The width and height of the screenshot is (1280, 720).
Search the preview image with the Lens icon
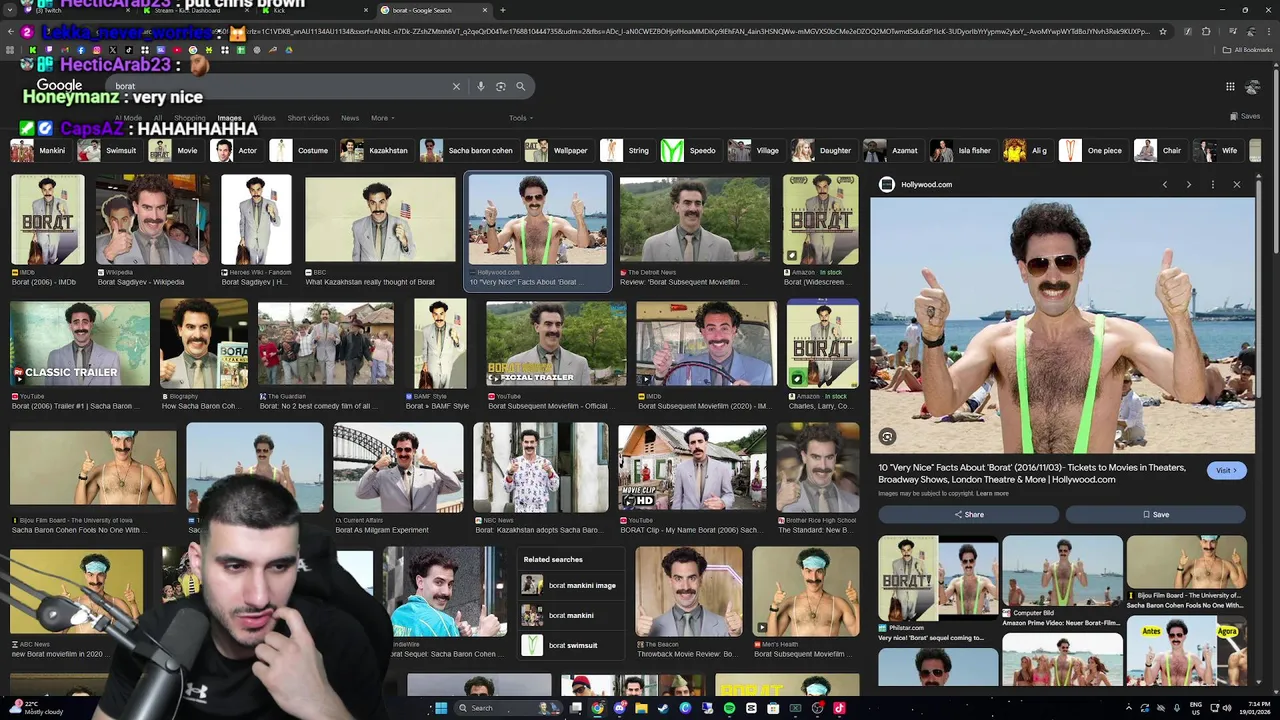click(x=887, y=437)
